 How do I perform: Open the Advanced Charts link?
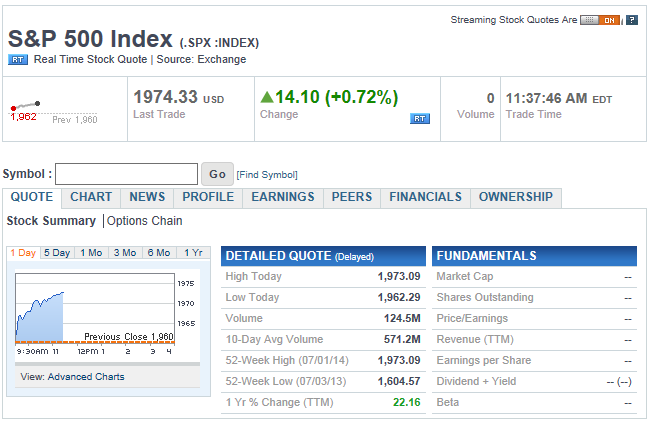[x=86, y=377]
